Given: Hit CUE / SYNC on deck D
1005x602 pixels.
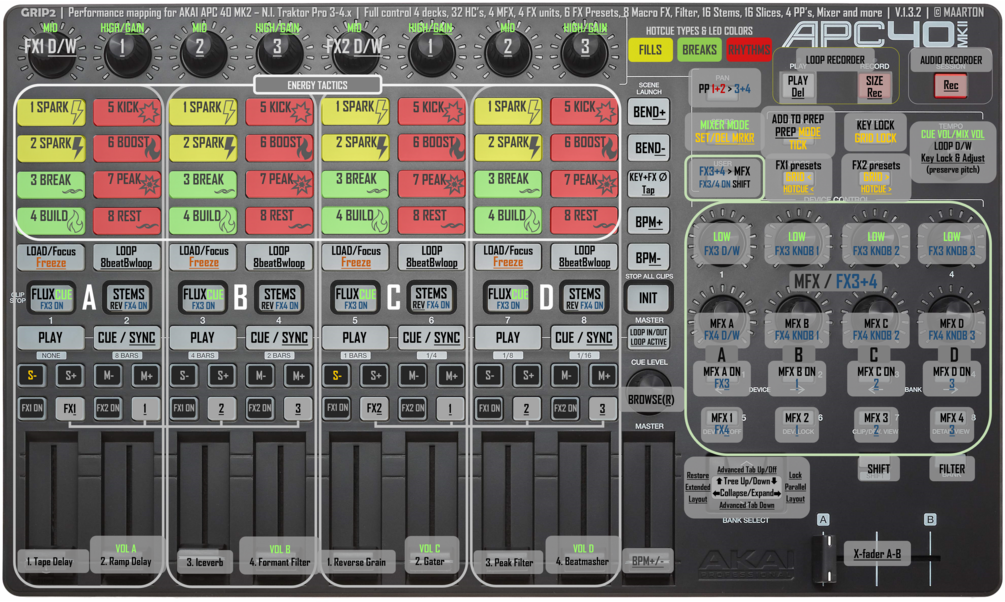Looking at the screenshot, I should 584,337.
